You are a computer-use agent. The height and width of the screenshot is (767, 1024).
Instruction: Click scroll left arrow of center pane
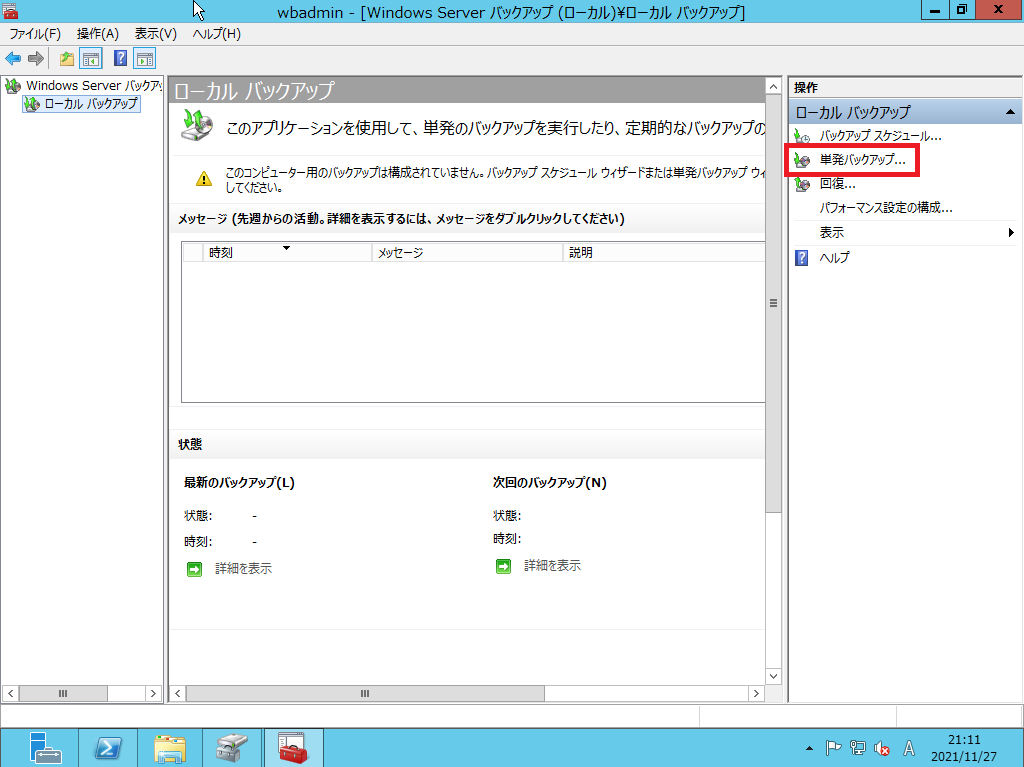[178, 693]
